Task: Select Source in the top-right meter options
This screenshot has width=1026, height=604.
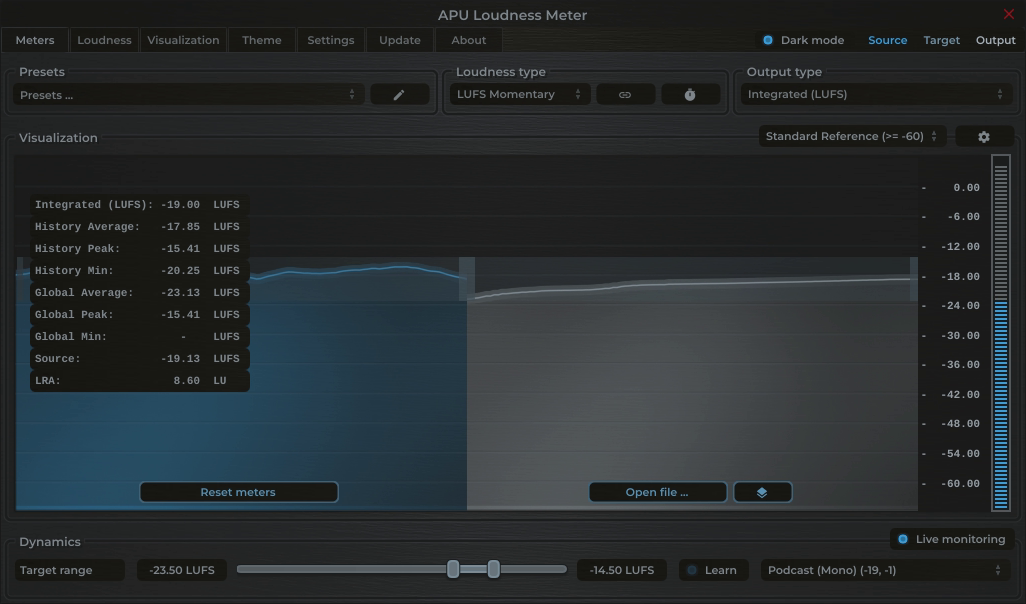Action: click(x=887, y=40)
